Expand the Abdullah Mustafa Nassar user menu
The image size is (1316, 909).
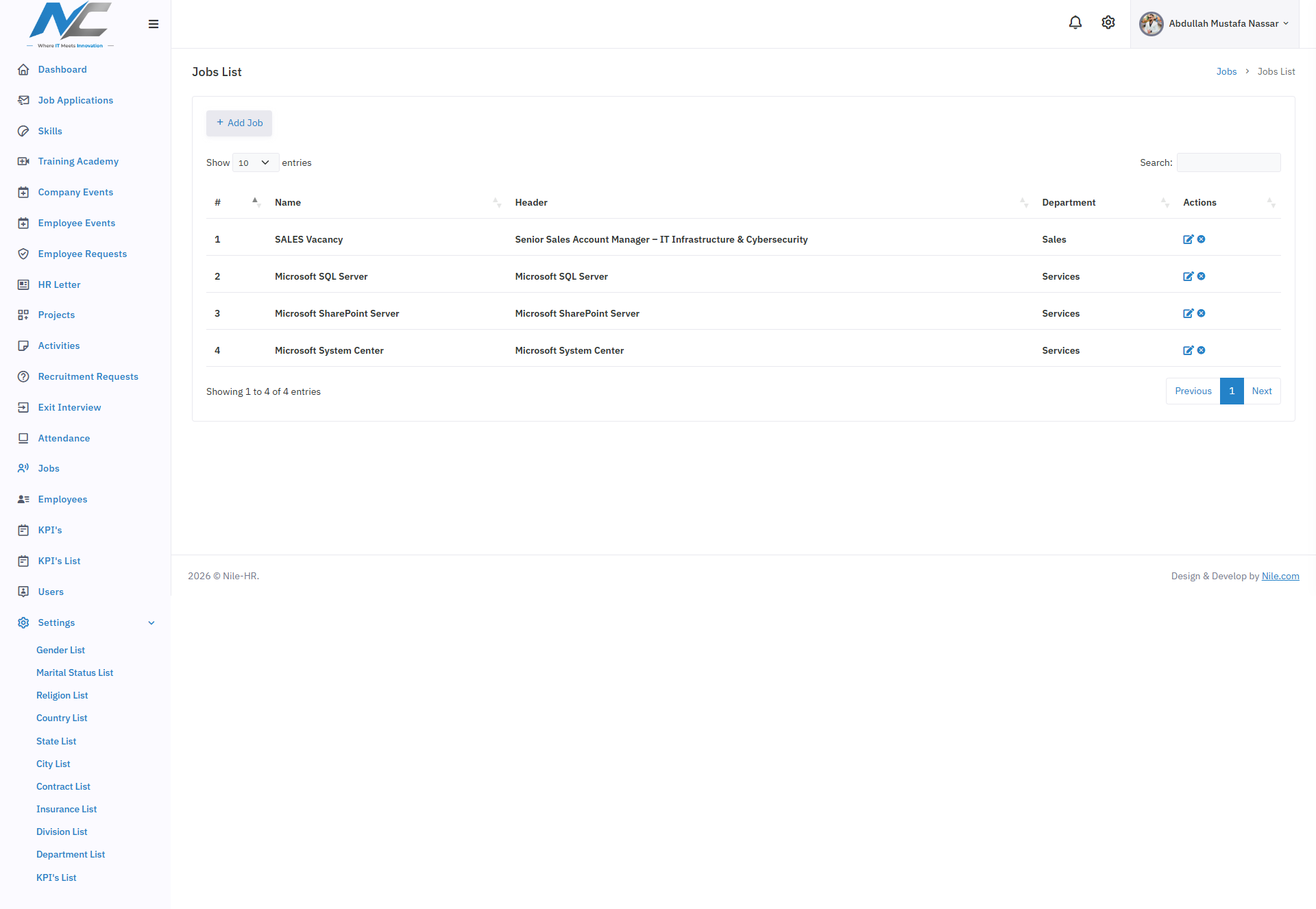coord(1214,24)
